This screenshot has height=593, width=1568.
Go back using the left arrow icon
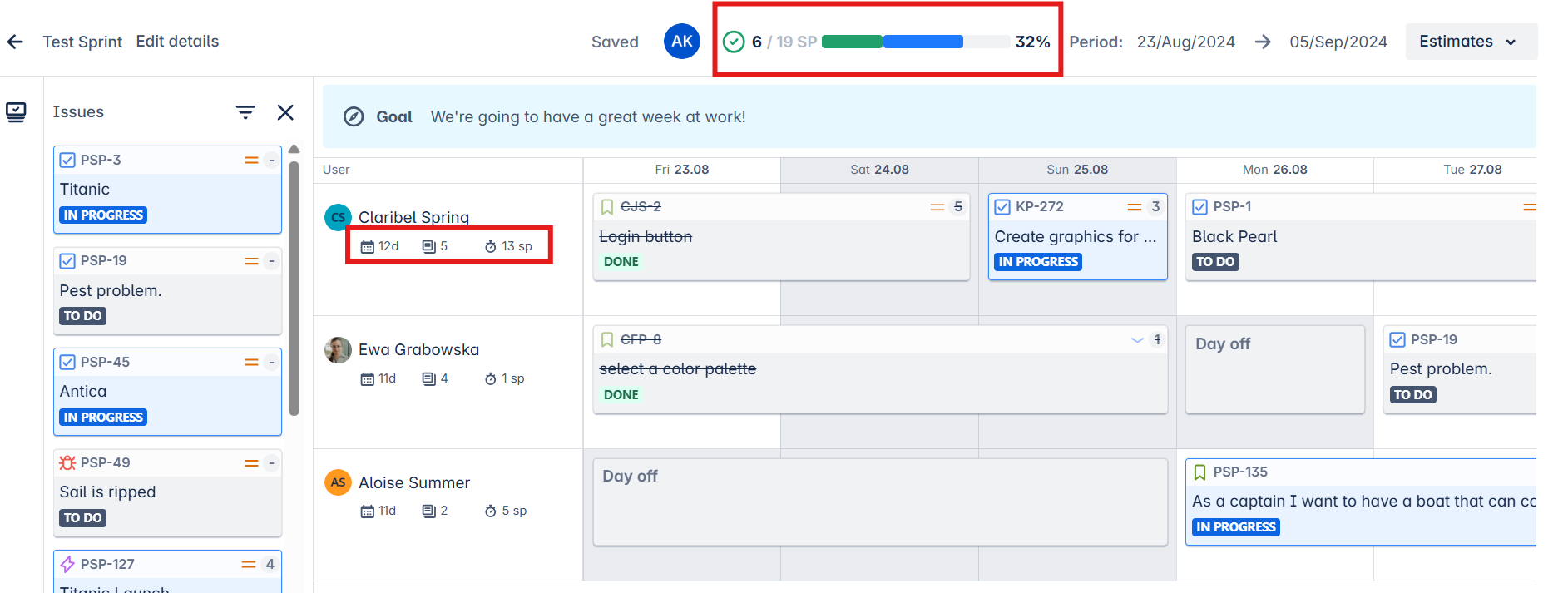(15, 42)
